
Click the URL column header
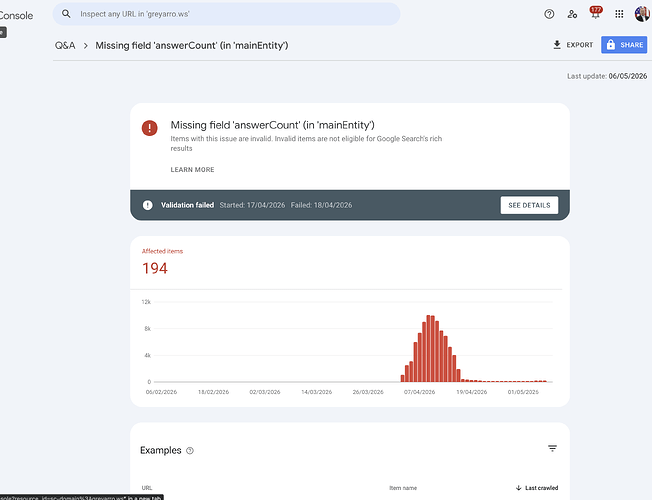tap(147, 488)
